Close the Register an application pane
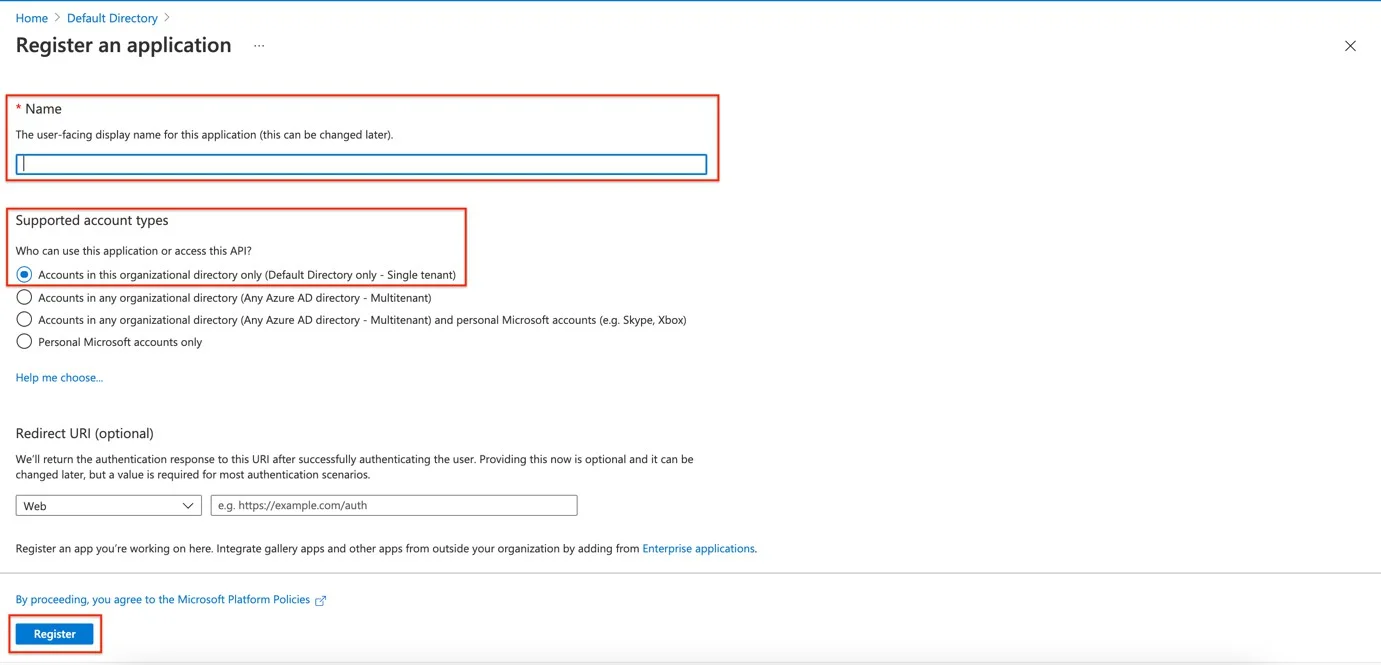 click(x=1350, y=46)
